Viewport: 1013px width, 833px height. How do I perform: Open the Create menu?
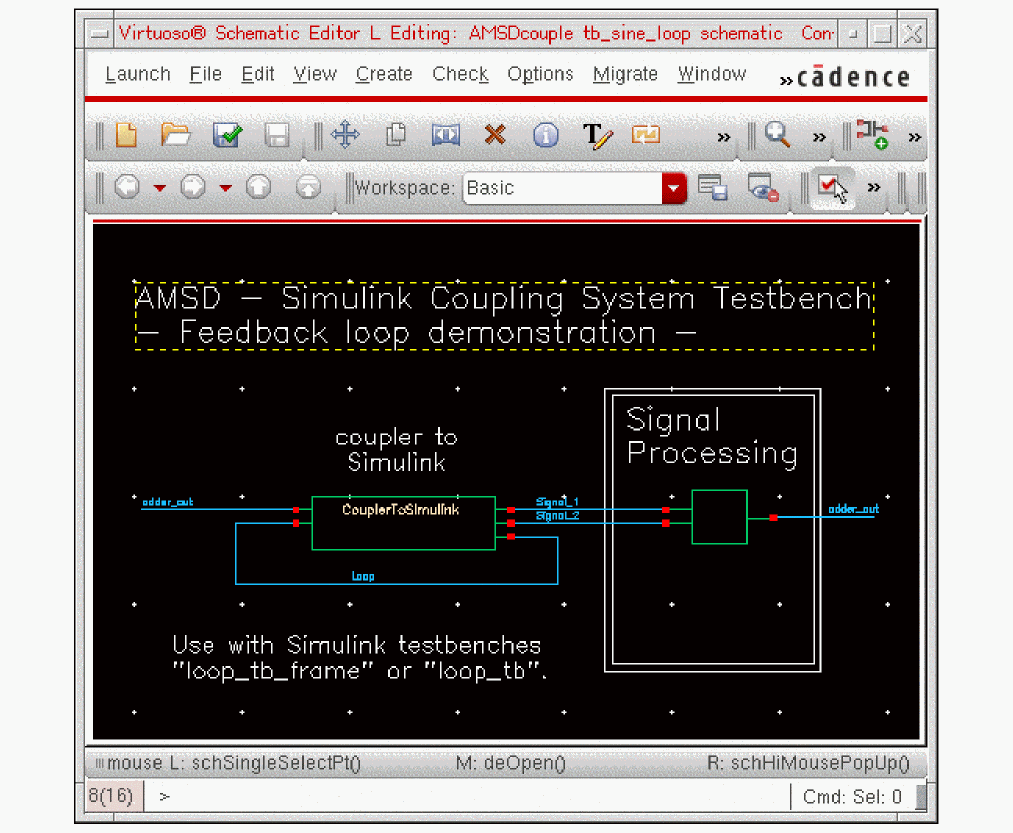[x=384, y=74]
